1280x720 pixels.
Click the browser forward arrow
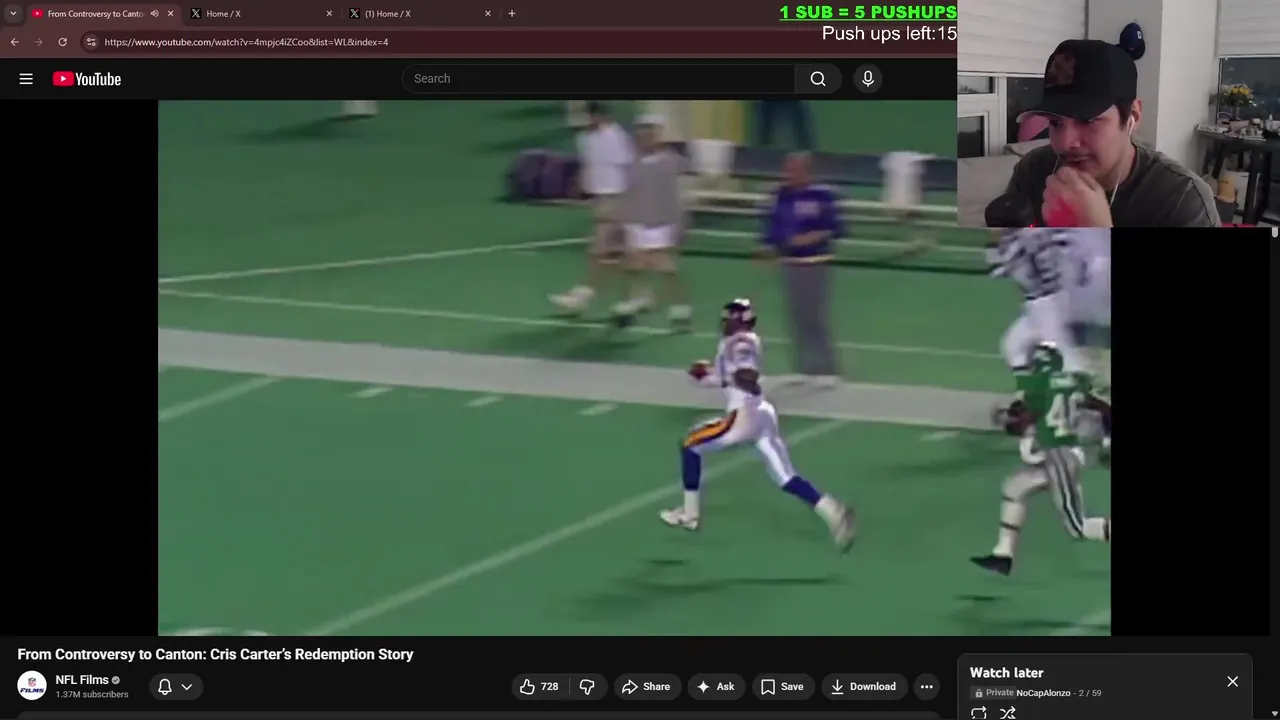click(x=38, y=42)
